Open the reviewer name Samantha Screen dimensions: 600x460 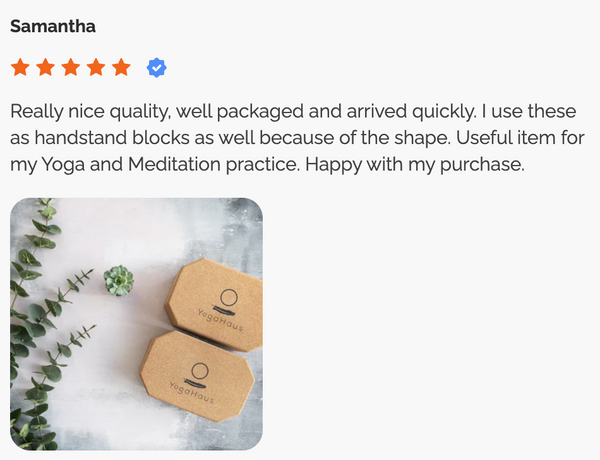click(53, 26)
